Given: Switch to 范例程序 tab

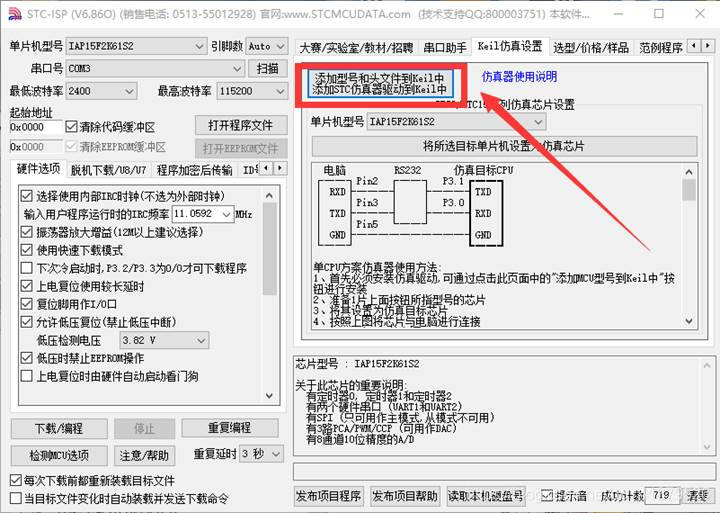Looking at the screenshot, I should (x=660, y=48).
